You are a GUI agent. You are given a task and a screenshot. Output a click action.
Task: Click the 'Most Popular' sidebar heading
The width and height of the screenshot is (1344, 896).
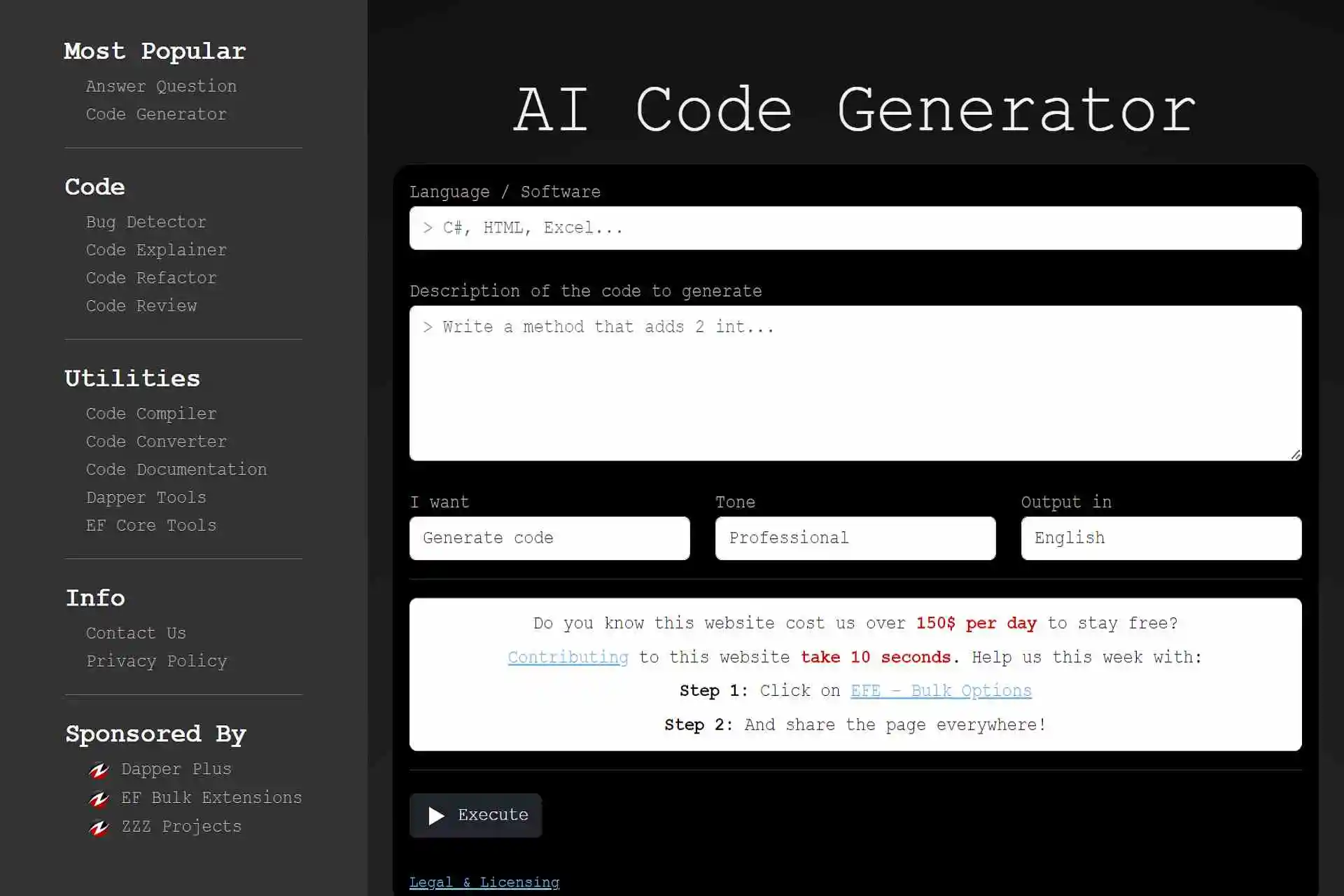click(155, 51)
